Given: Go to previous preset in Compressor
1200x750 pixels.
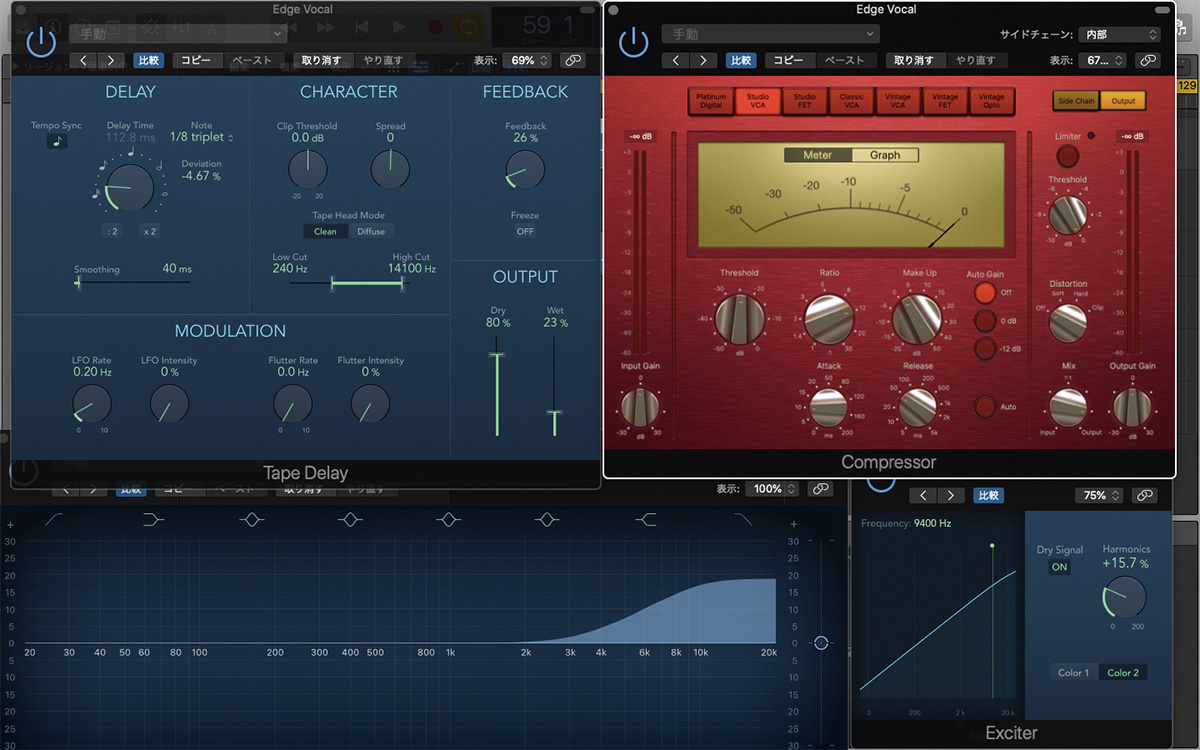Looking at the screenshot, I should pos(676,60).
